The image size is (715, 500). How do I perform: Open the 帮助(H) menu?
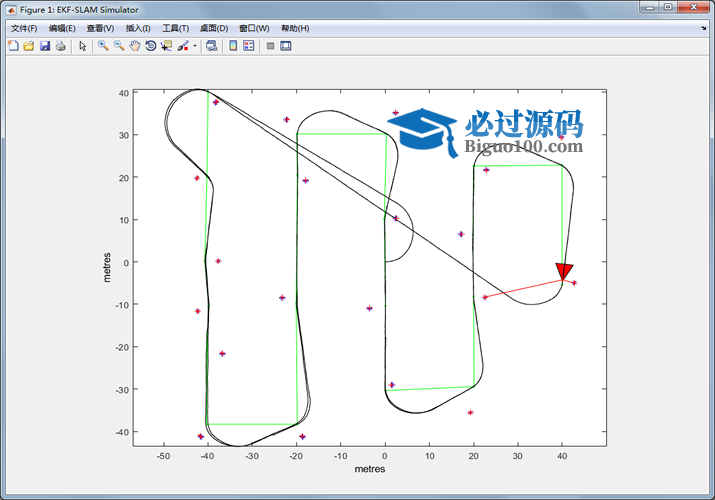[x=295, y=28]
